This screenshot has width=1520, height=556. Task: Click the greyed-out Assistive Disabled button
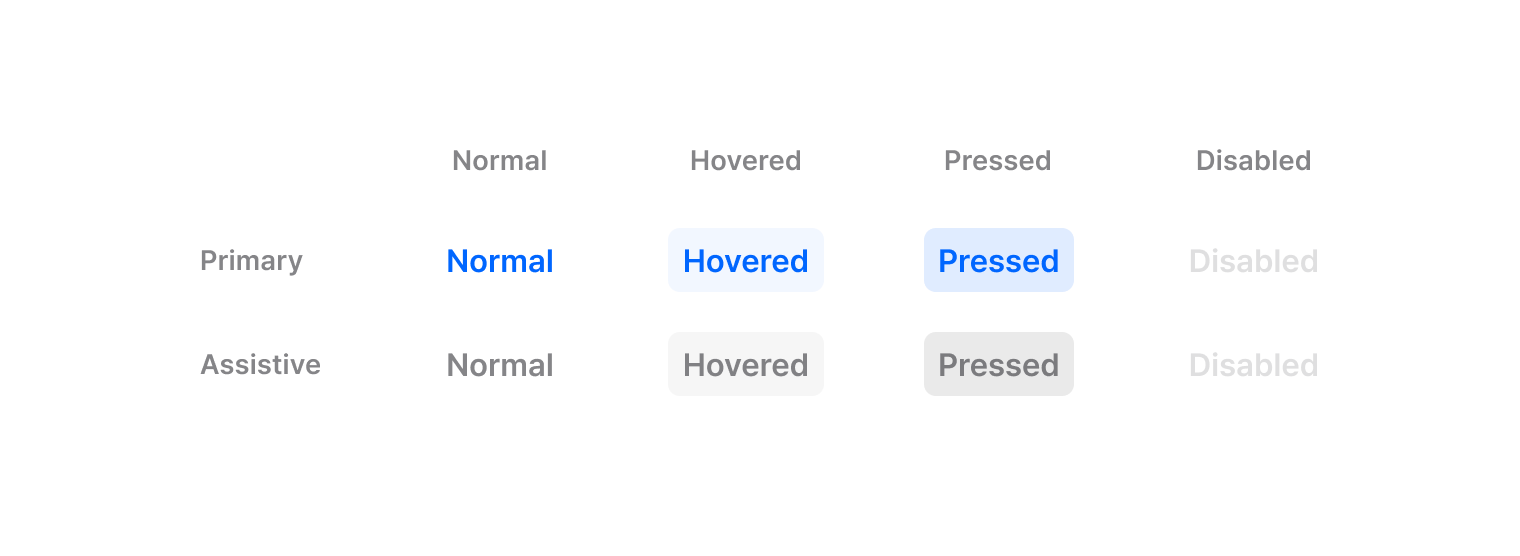pyautogui.click(x=1253, y=365)
